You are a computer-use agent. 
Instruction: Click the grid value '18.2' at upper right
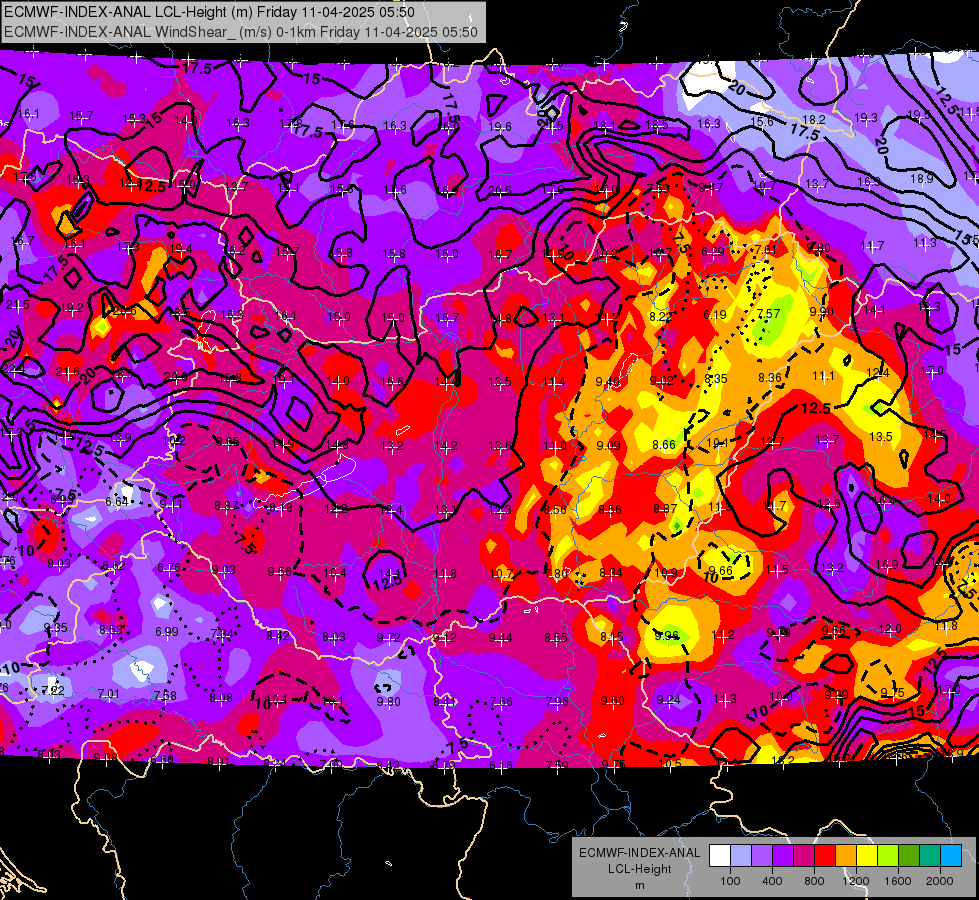click(x=814, y=119)
